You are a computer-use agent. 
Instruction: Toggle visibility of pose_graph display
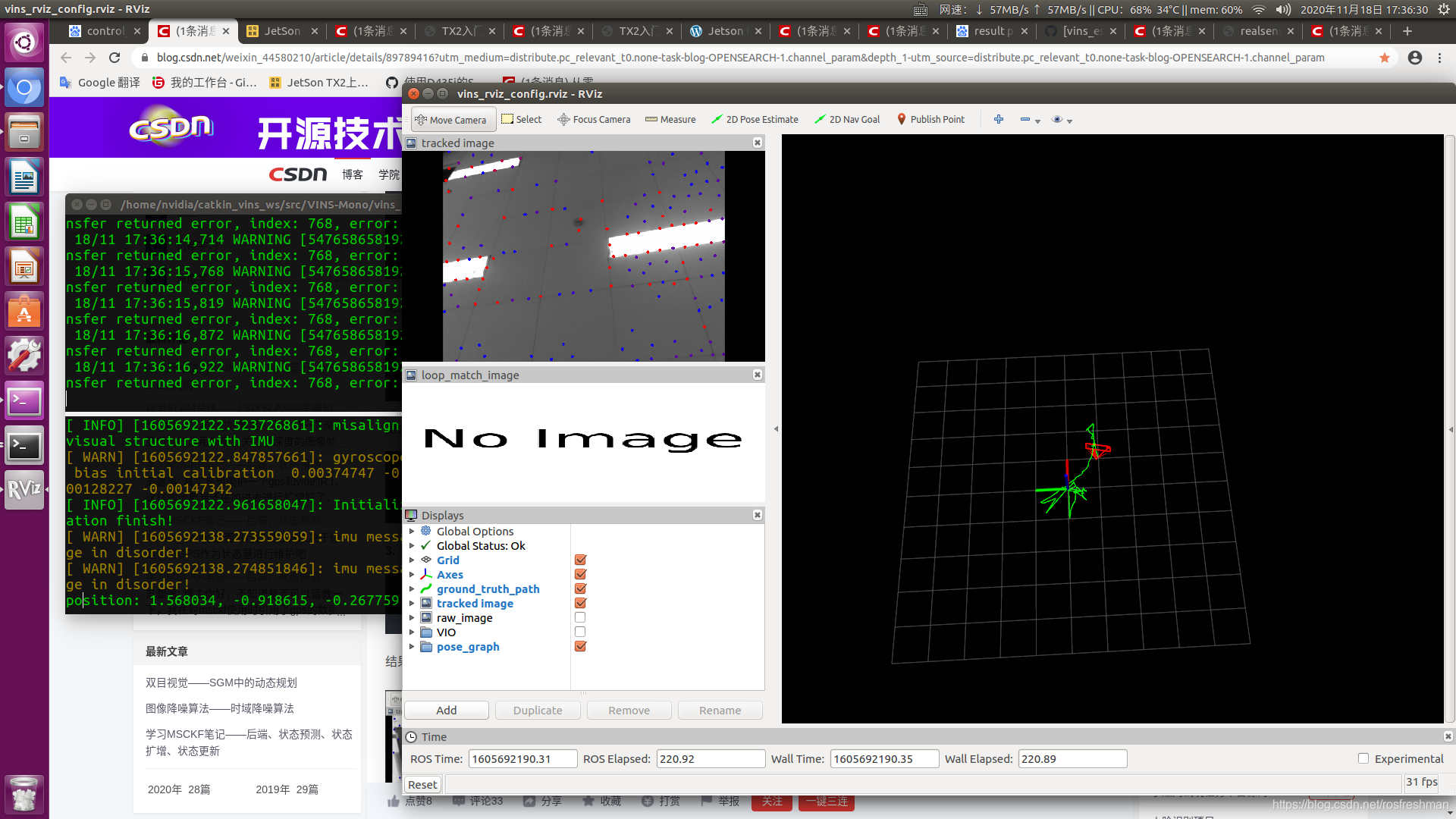[x=580, y=646]
